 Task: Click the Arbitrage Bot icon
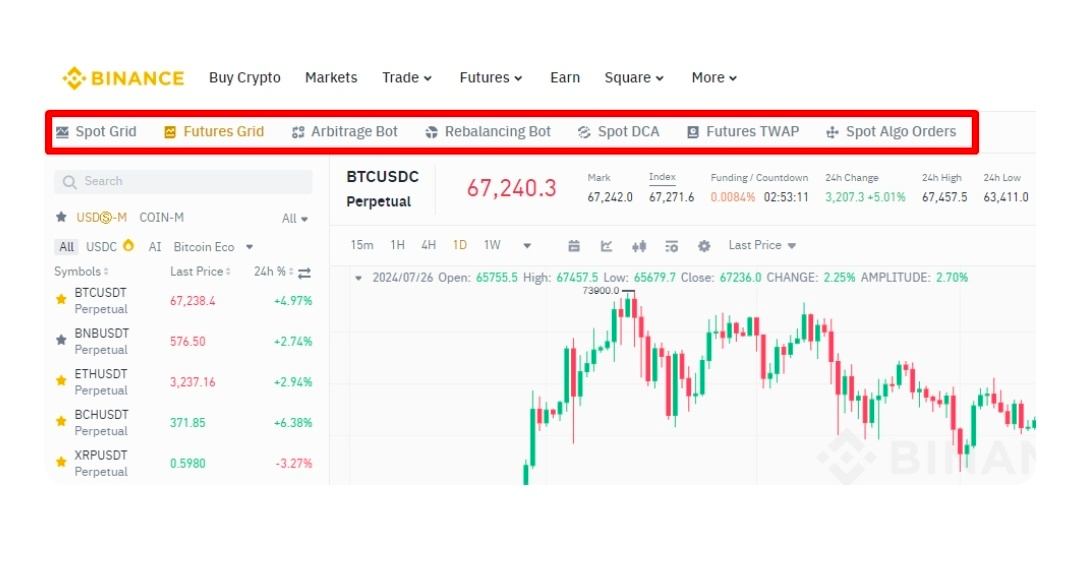click(x=298, y=132)
